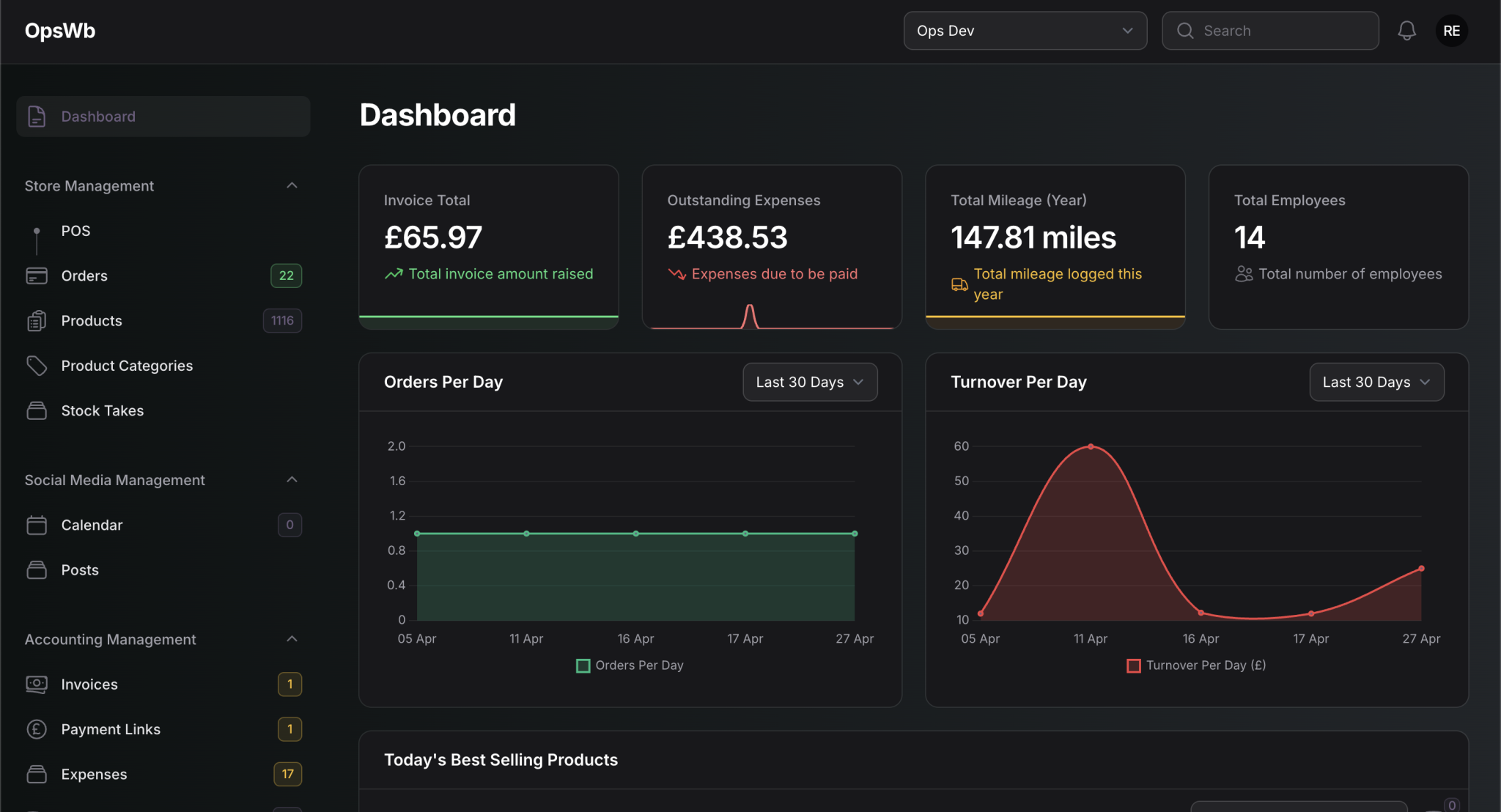Go to Expenses in the sidebar
The height and width of the screenshot is (812, 1501).
[94, 774]
